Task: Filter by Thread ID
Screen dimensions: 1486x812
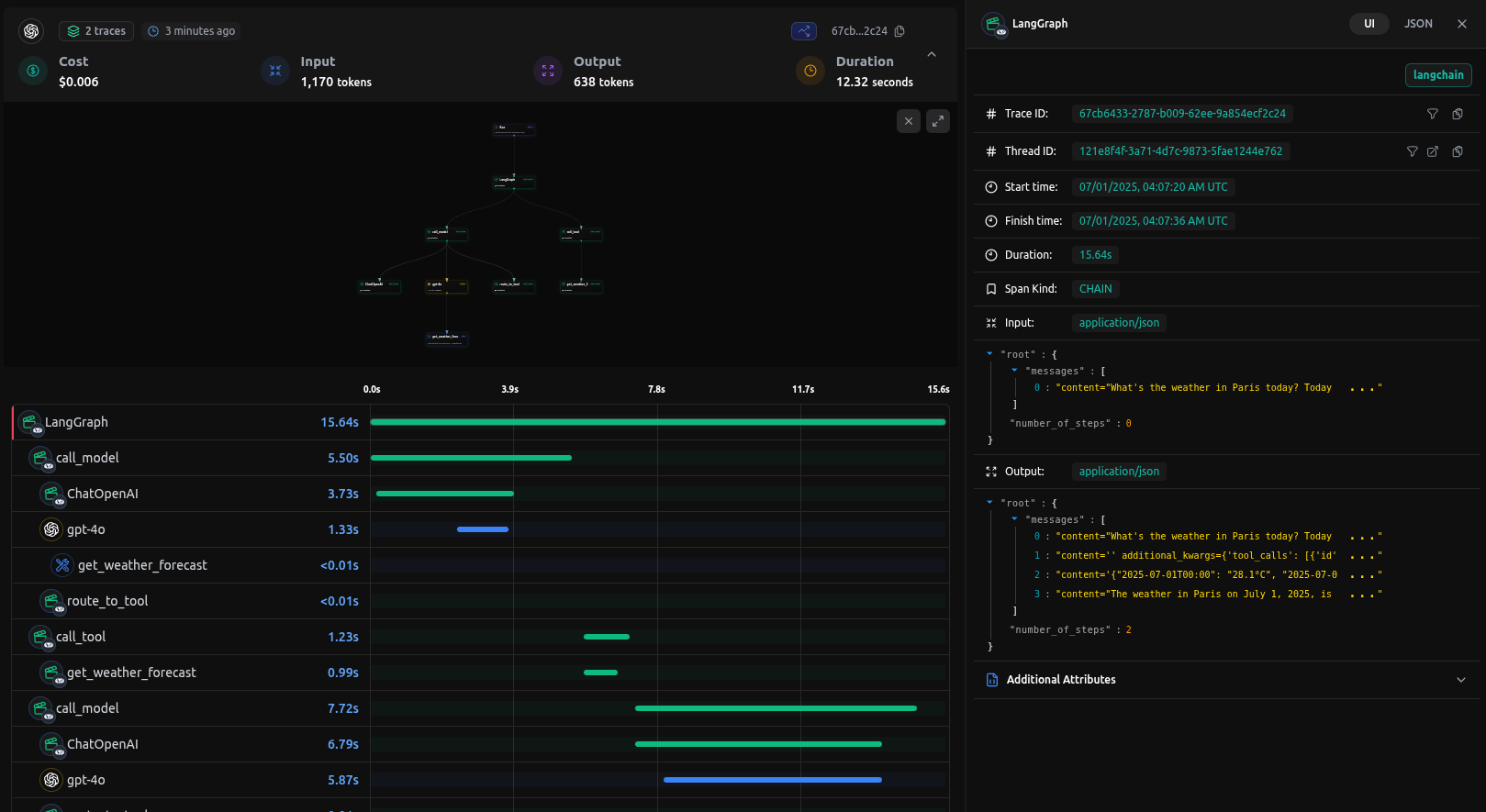Action: point(1413,151)
